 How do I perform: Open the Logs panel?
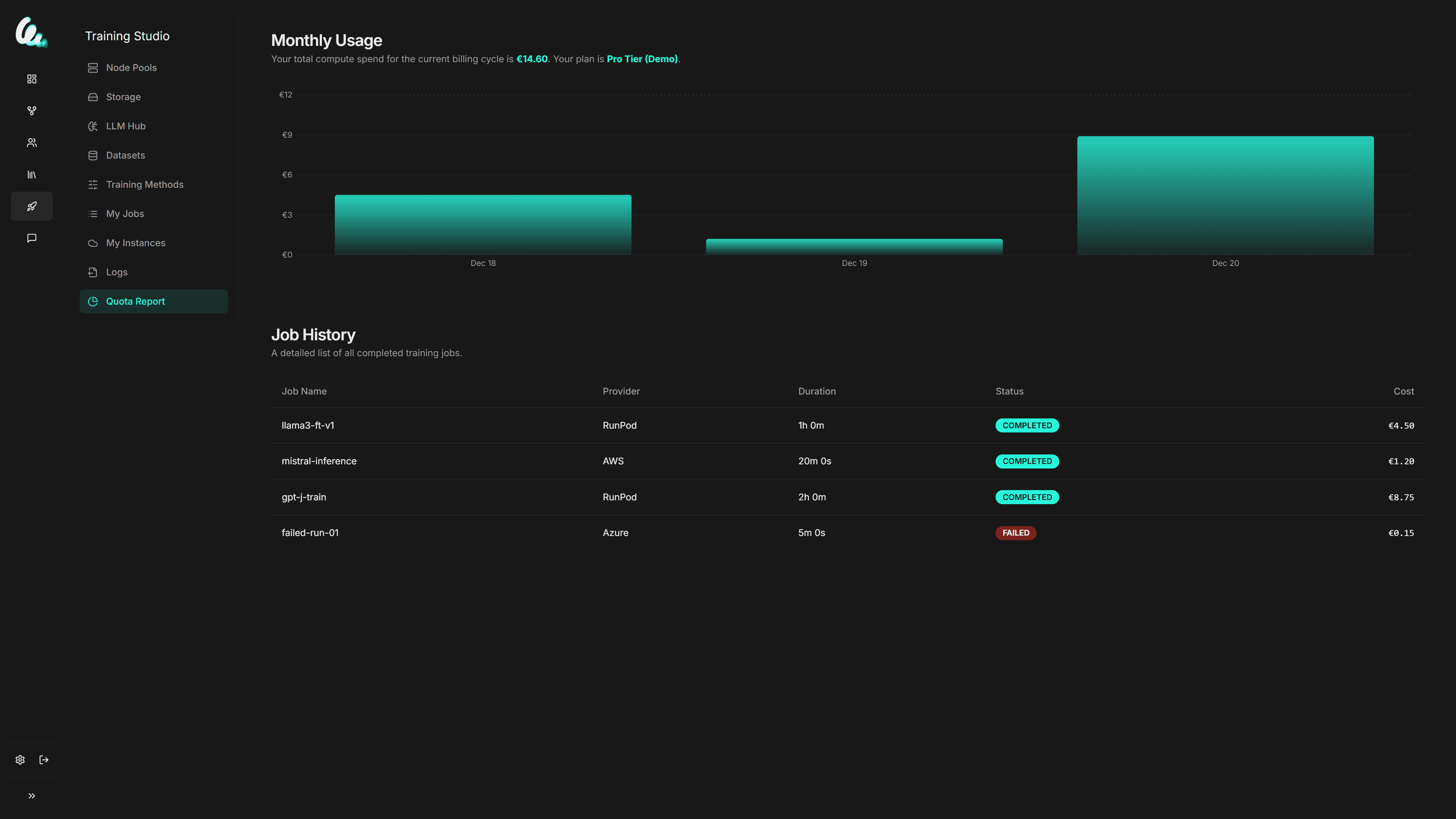116,272
